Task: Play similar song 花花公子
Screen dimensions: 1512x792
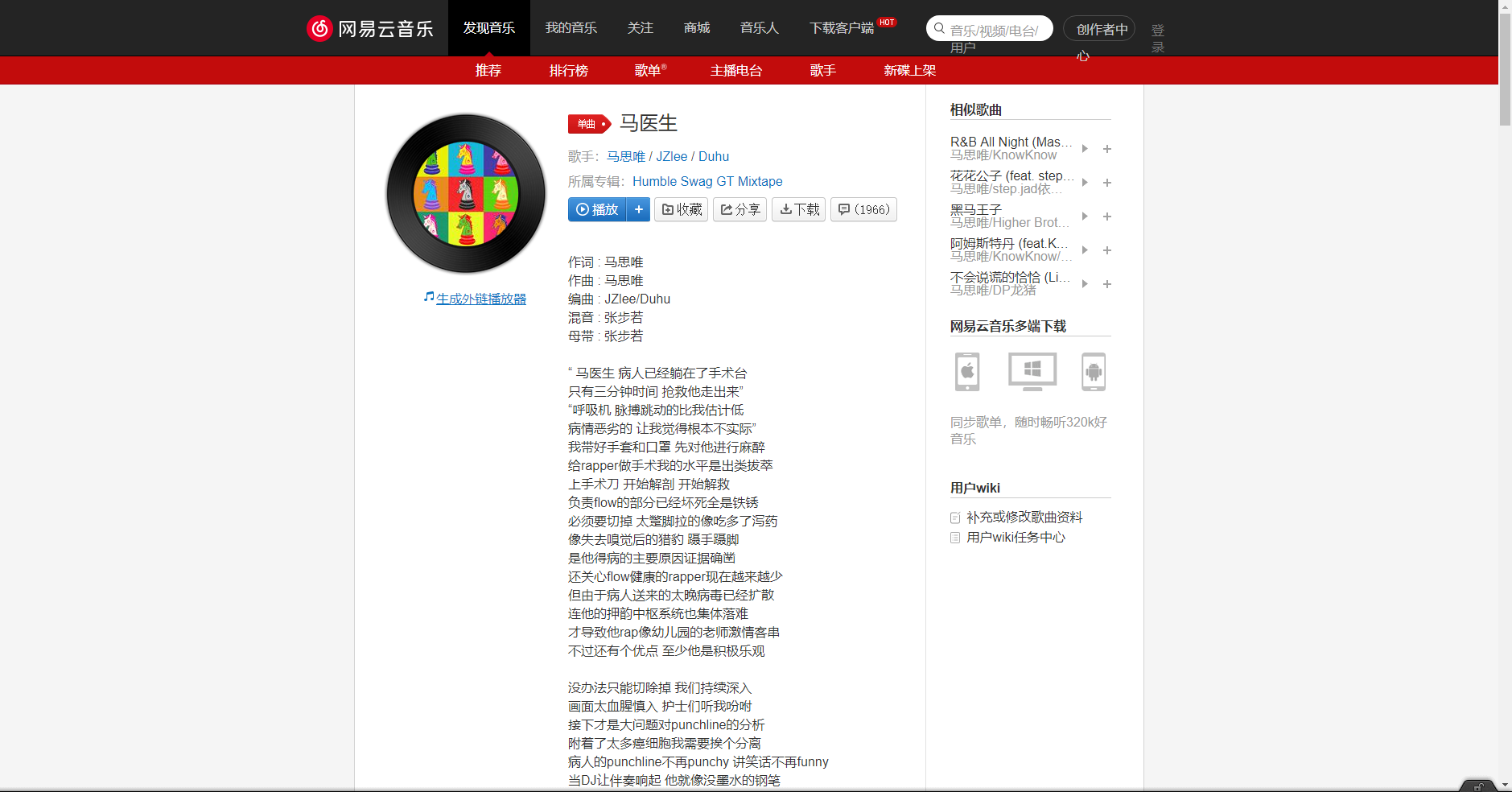Action: pos(1084,183)
